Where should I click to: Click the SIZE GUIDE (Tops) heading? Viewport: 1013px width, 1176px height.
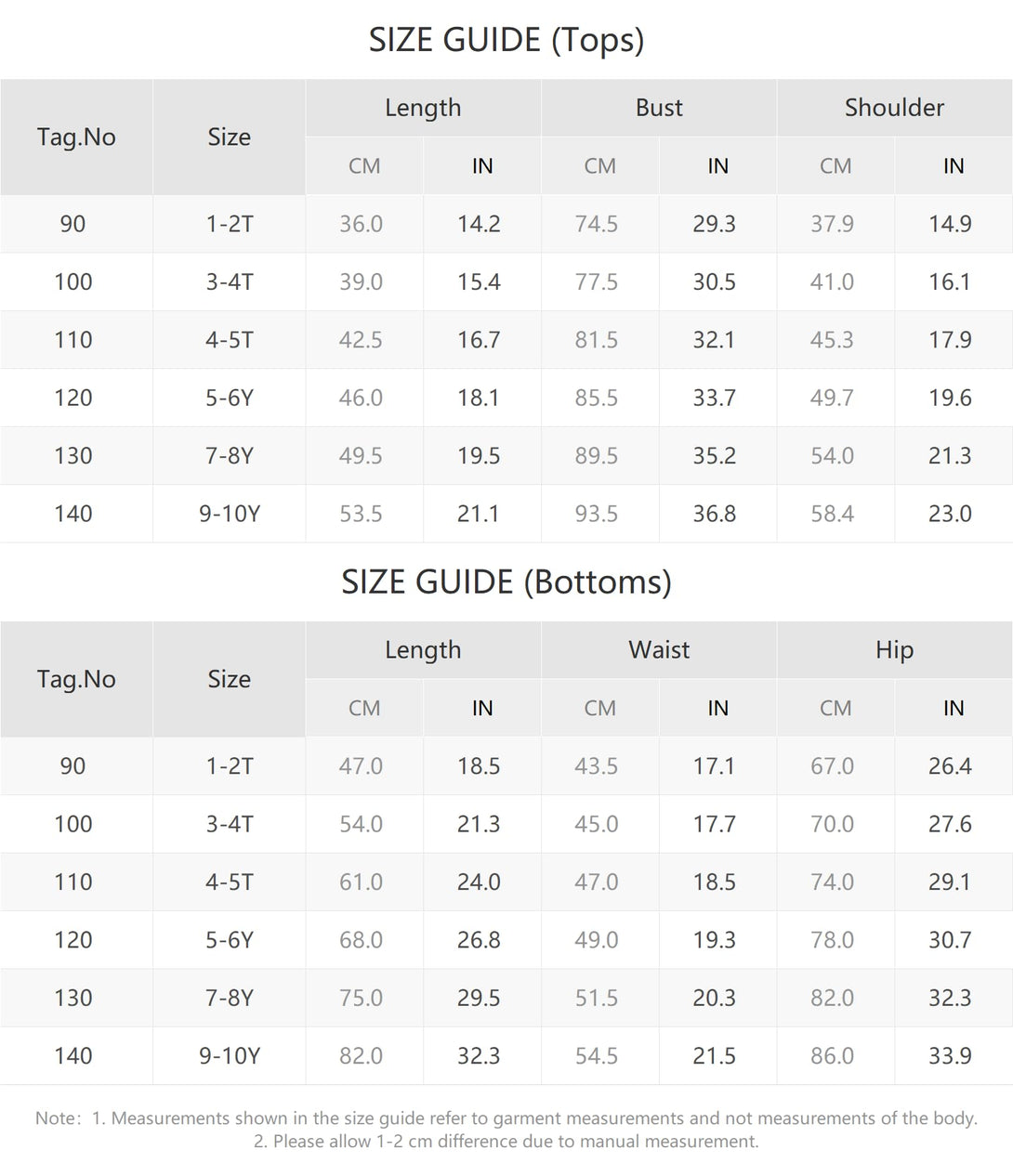pyautogui.click(x=506, y=40)
